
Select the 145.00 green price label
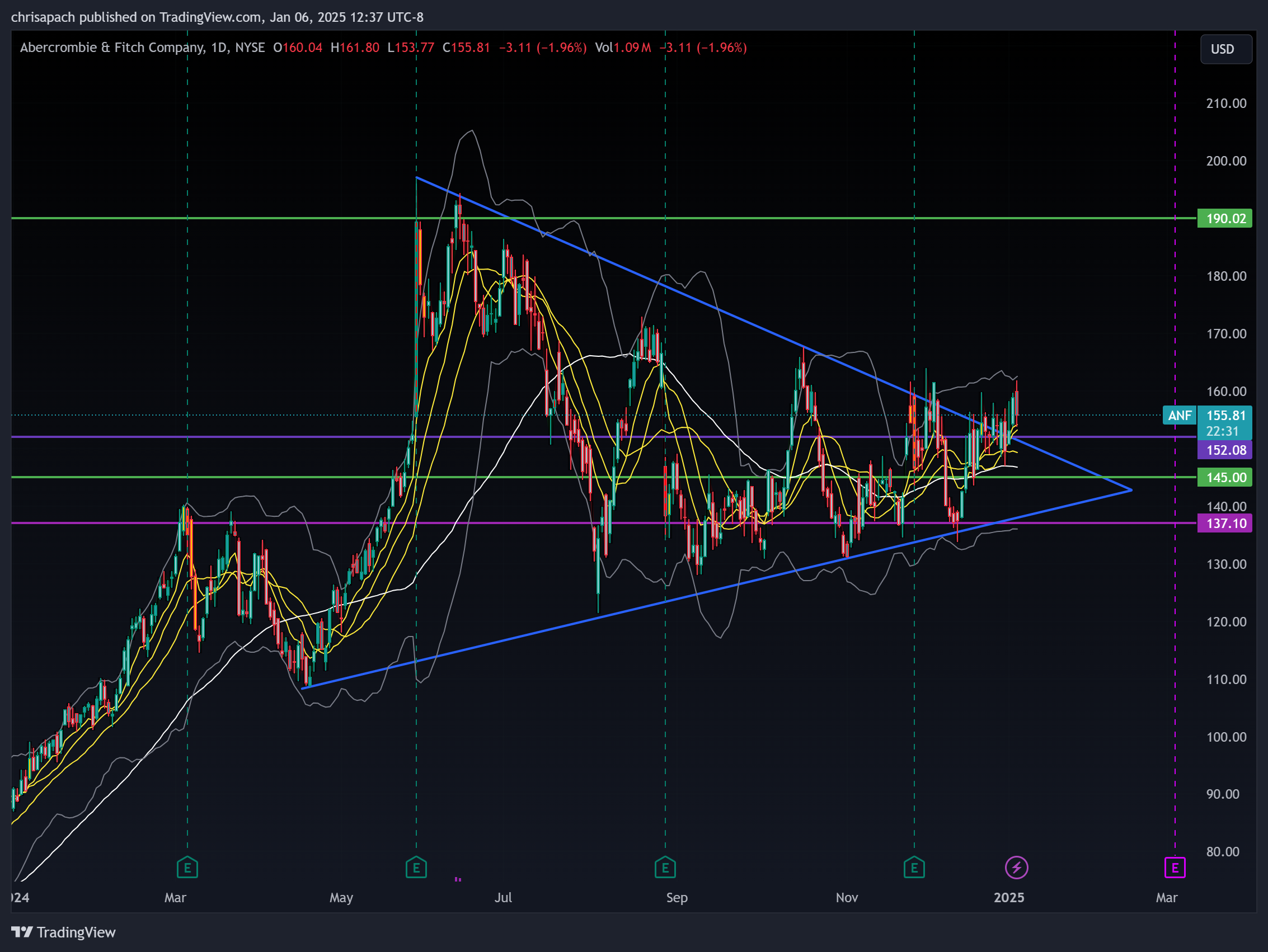click(x=1224, y=477)
